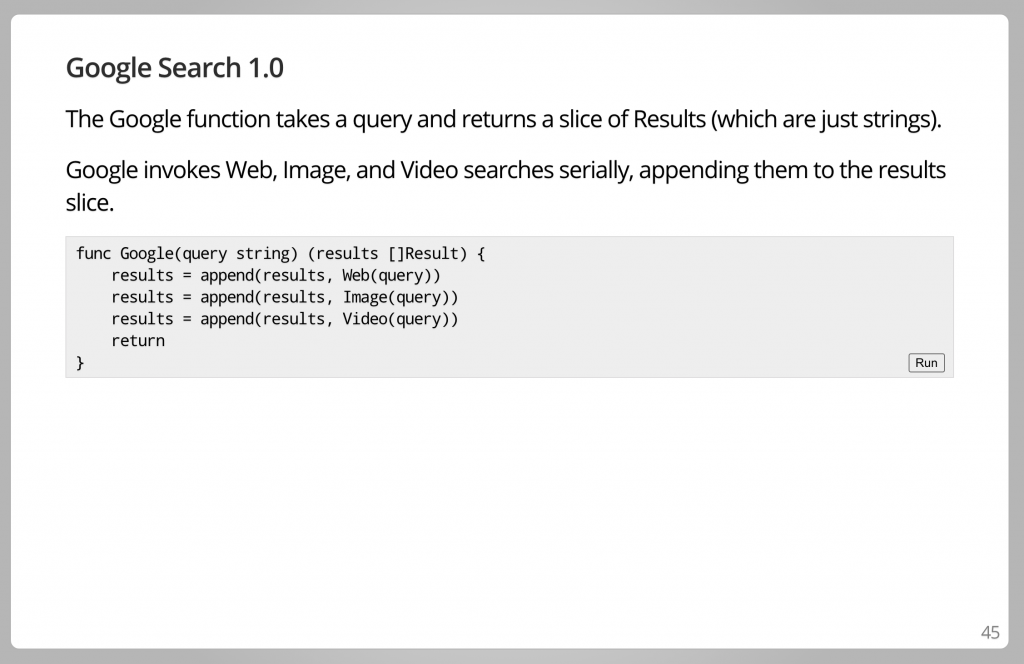The height and width of the screenshot is (664, 1024).
Task: Click the Video(query) call in the code
Action: click(x=396, y=319)
